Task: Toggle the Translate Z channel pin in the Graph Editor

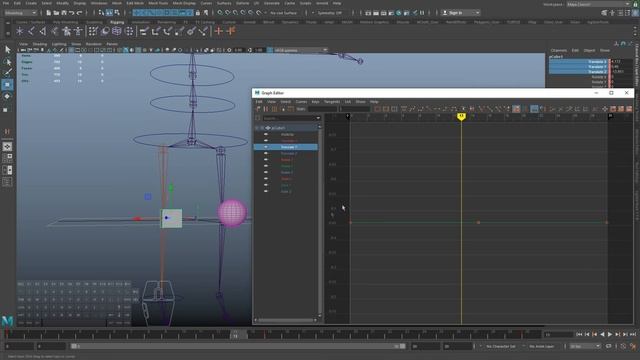Action: coord(266,153)
